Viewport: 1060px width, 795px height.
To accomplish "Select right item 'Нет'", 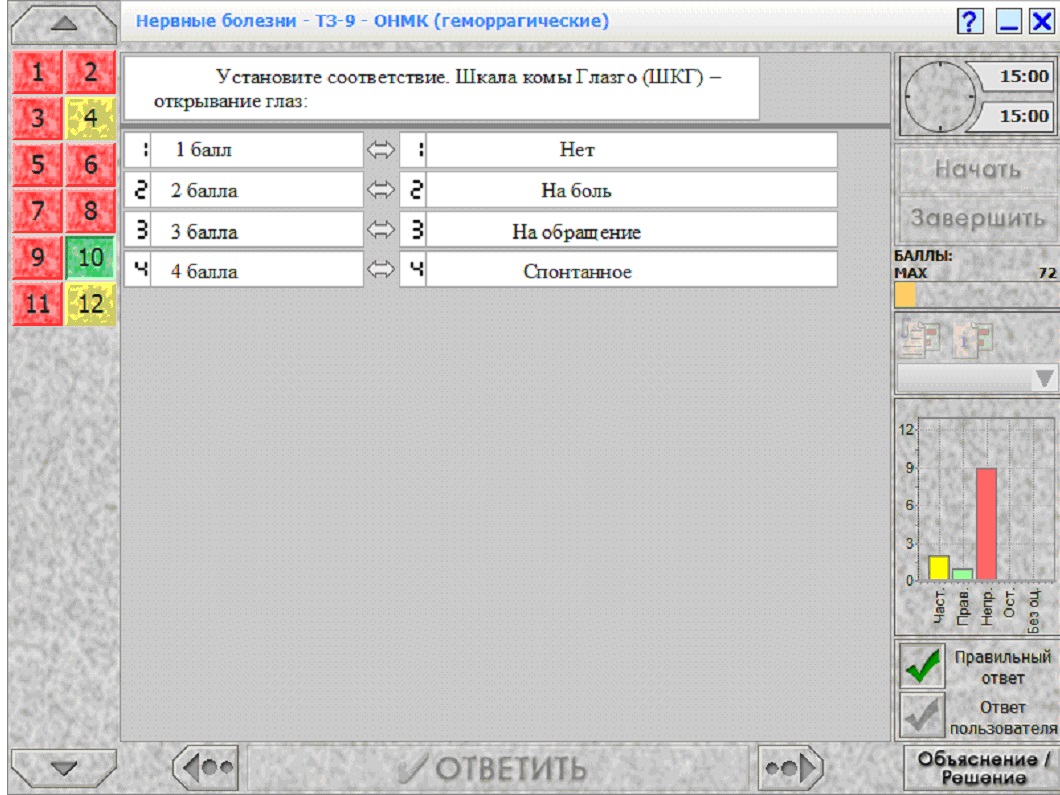I will 631,149.
